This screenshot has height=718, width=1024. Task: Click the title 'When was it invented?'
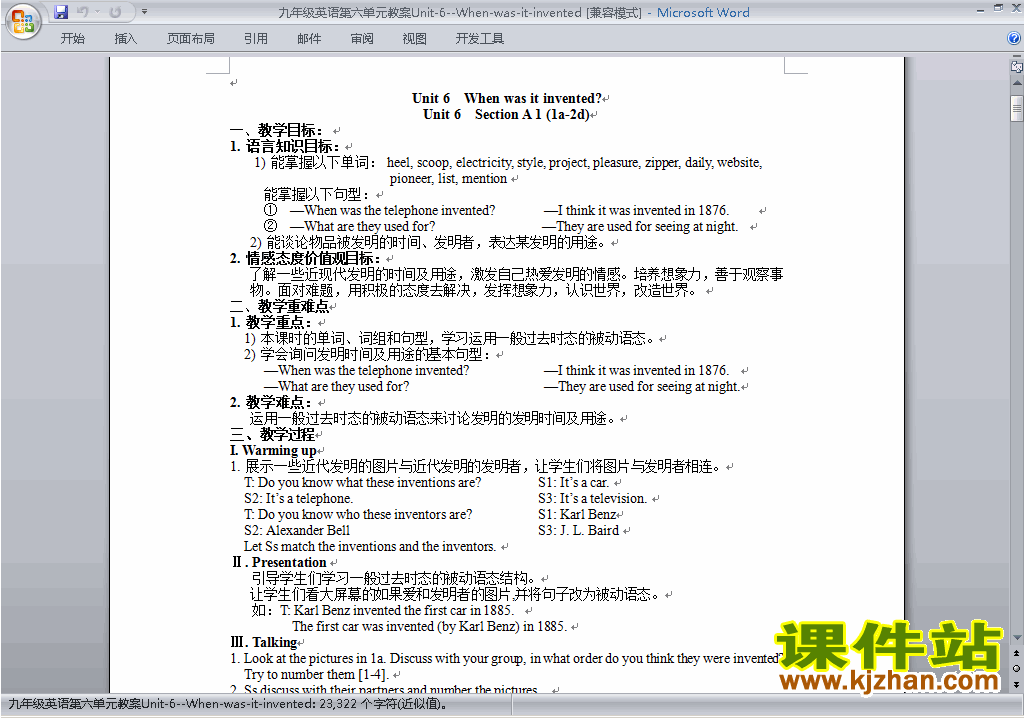tap(532, 98)
